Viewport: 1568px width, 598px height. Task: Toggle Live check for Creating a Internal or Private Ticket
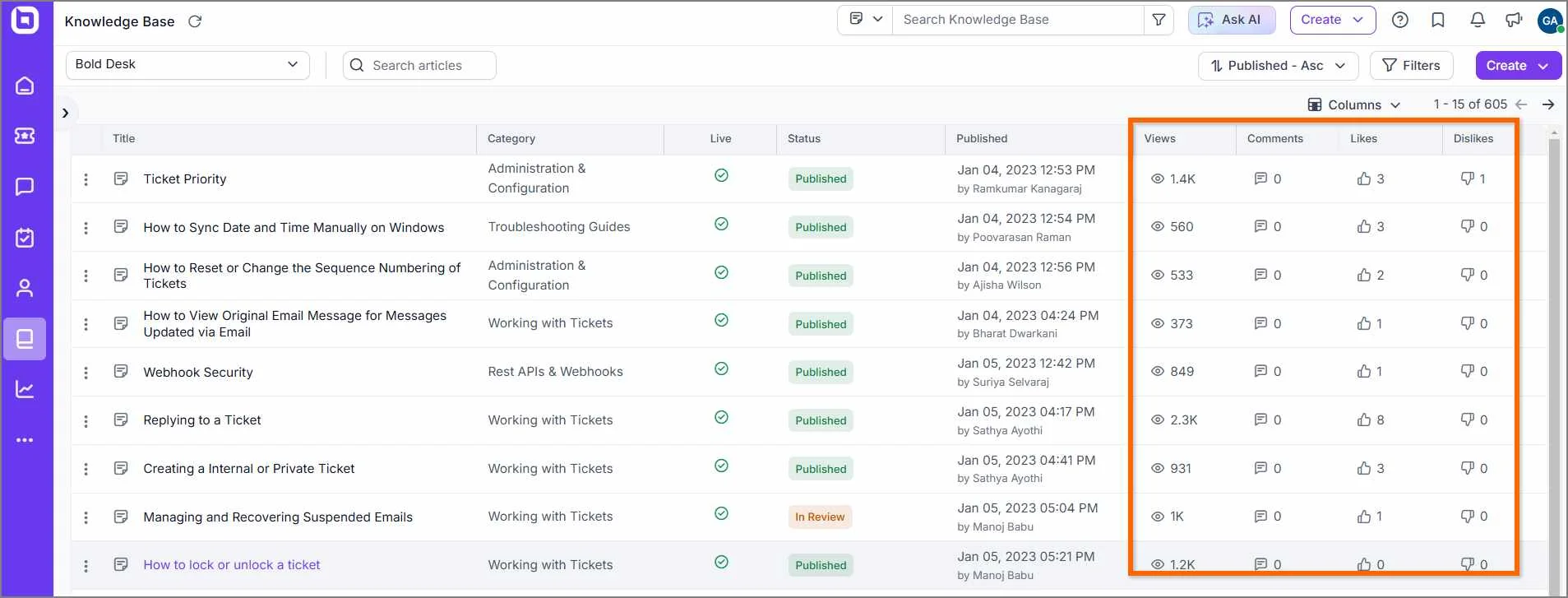[721, 466]
